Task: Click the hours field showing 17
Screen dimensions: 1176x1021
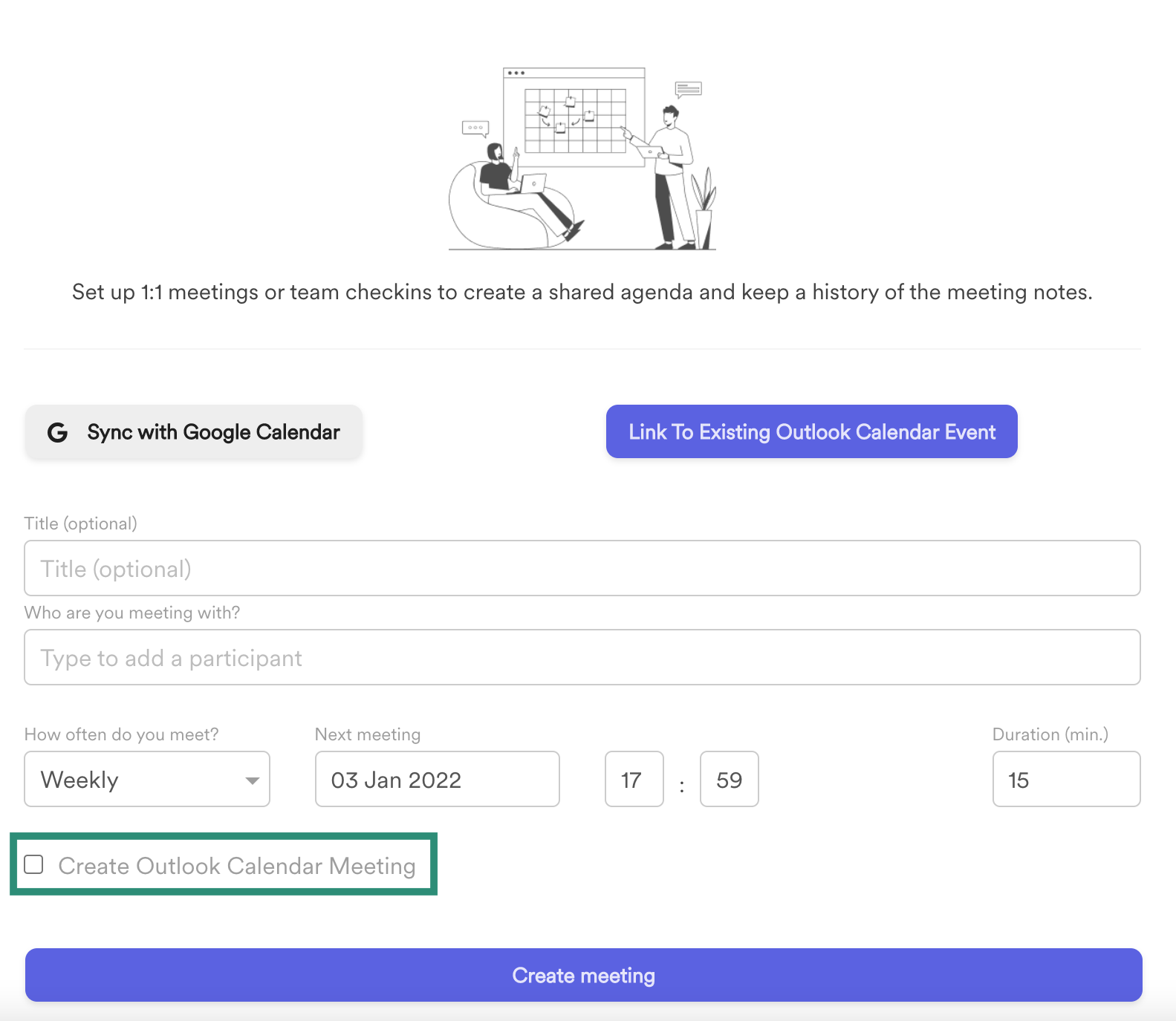Action: pyautogui.click(x=633, y=780)
